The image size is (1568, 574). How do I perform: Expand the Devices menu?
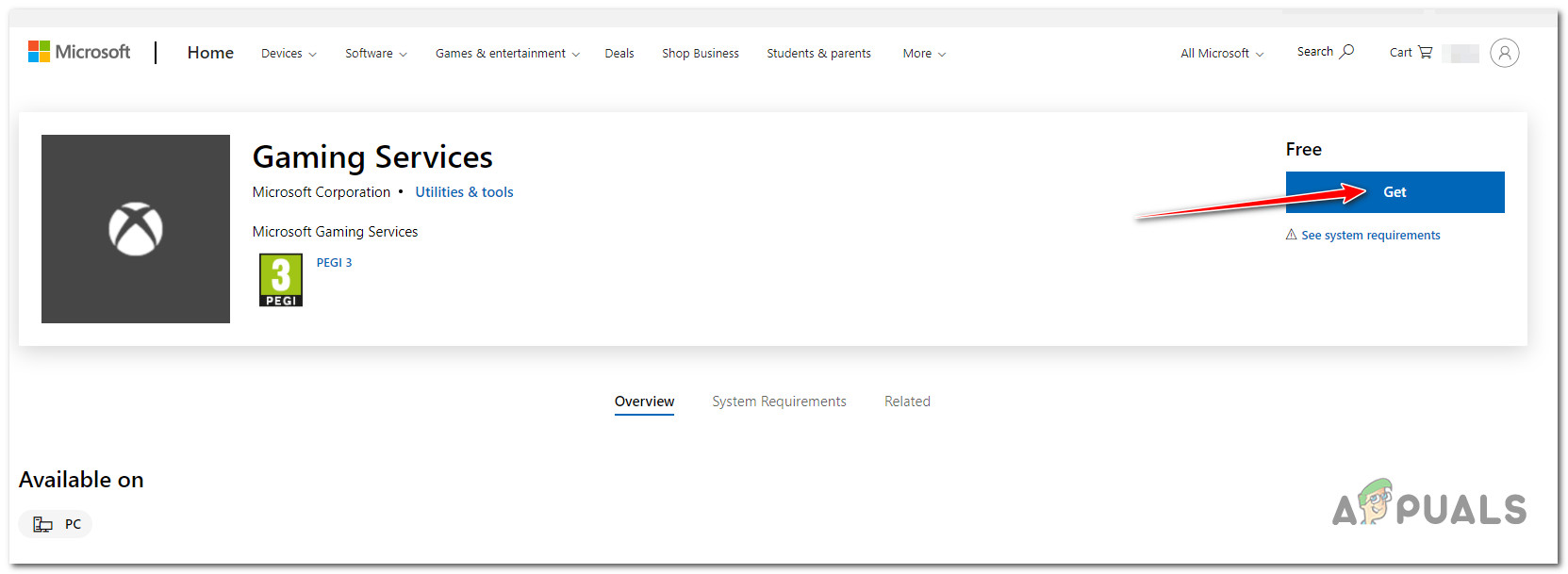(x=289, y=54)
